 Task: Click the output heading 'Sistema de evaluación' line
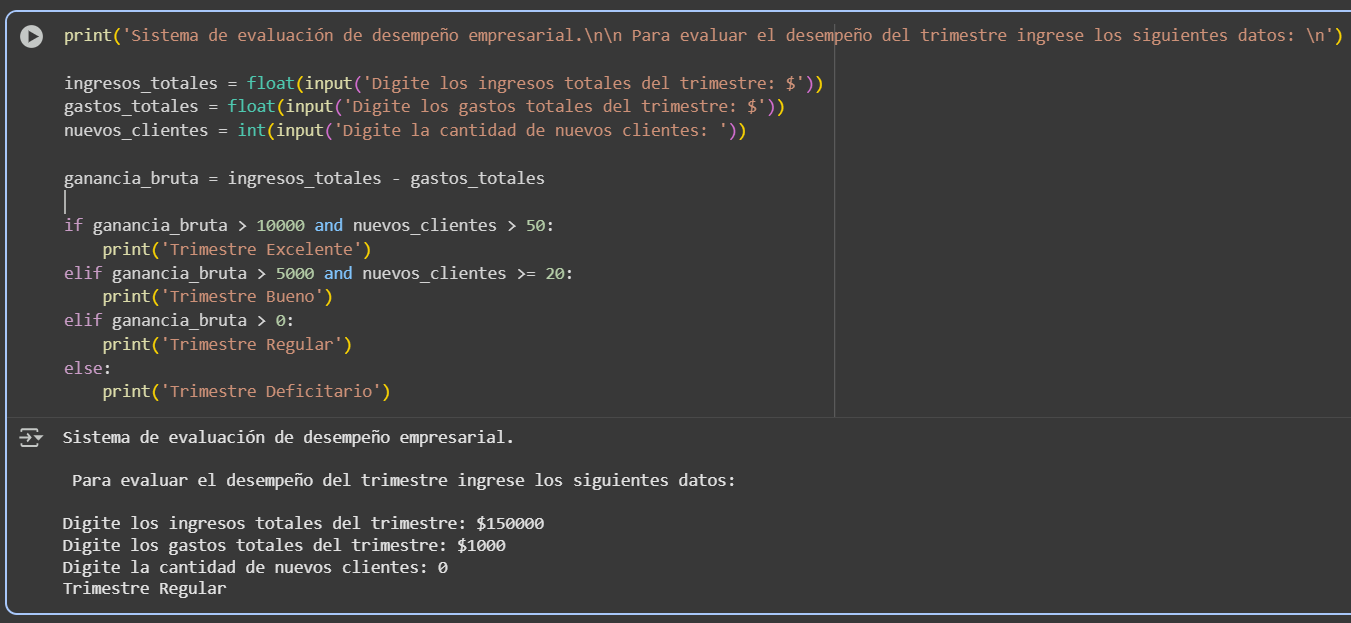[x=288, y=437]
